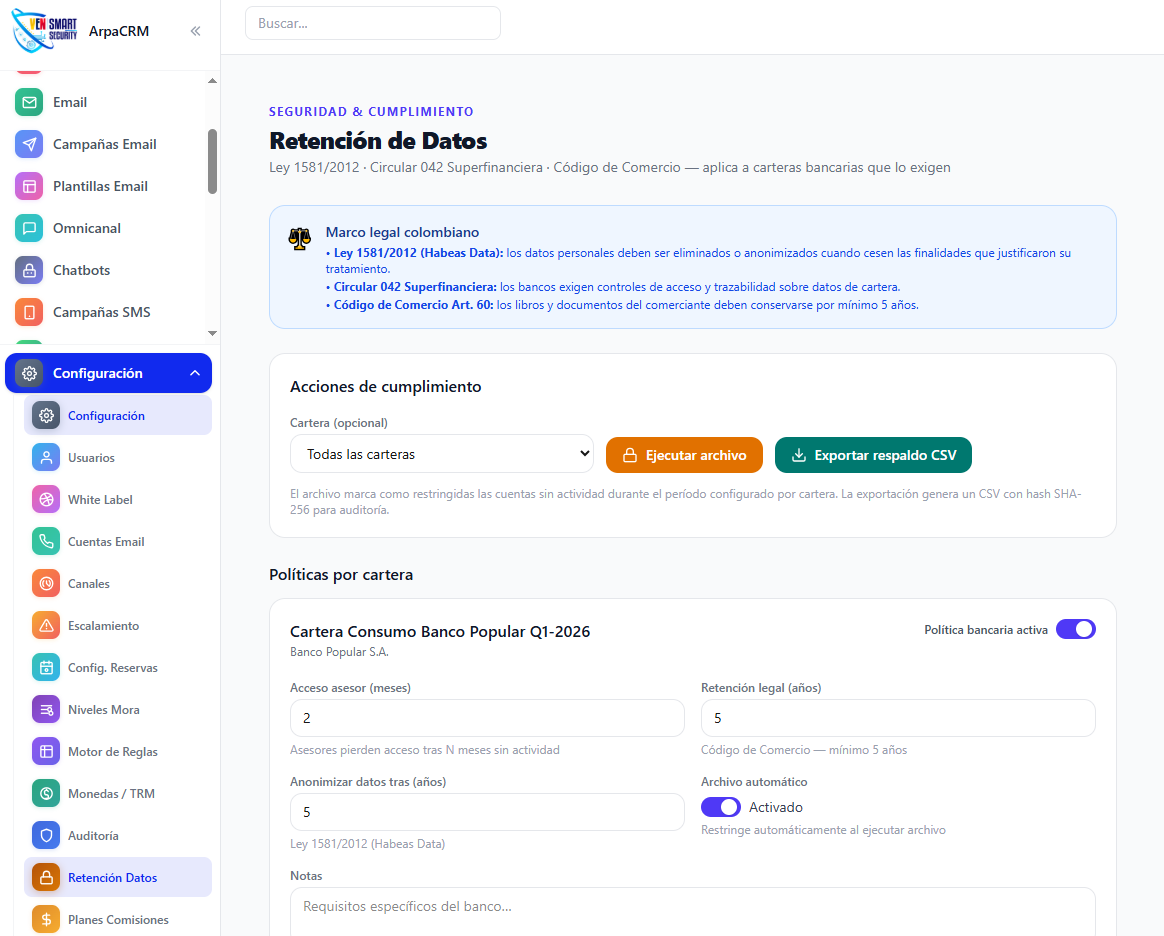Image resolution: width=1164 pixels, height=936 pixels.
Task: Click the Anonimizar datos tras (años) field
Action: tap(487, 812)
